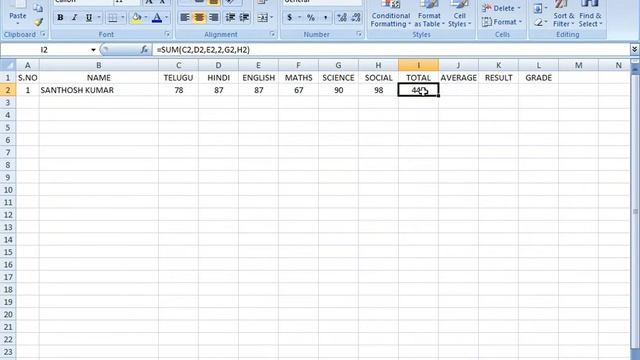640x360 pixels.
Task: Click Decrease Decimal icon
Action: 356,18
